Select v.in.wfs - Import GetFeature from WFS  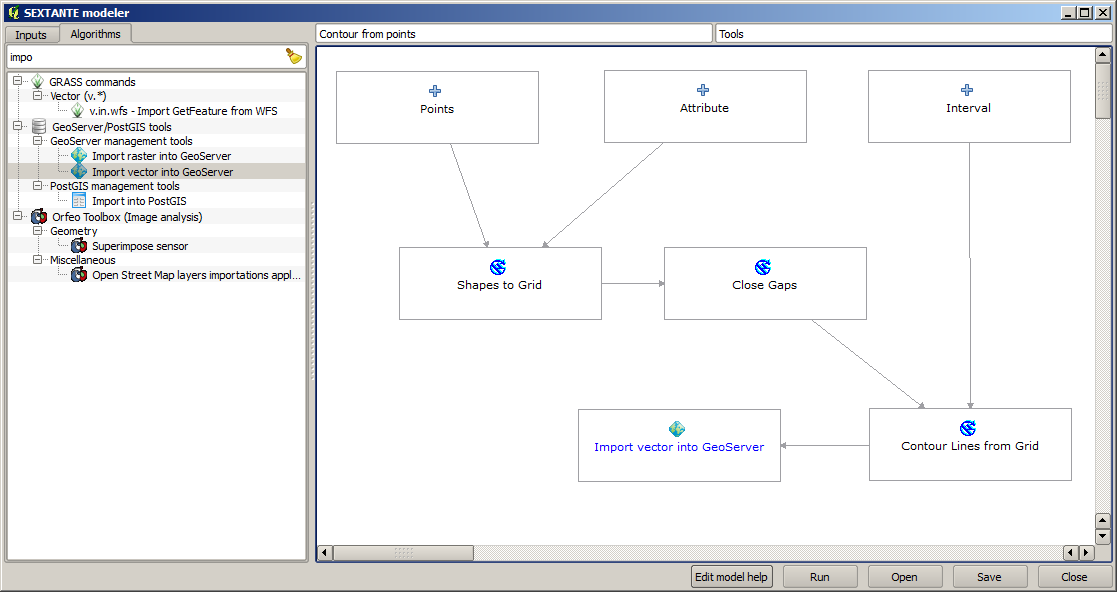(184, 111)
